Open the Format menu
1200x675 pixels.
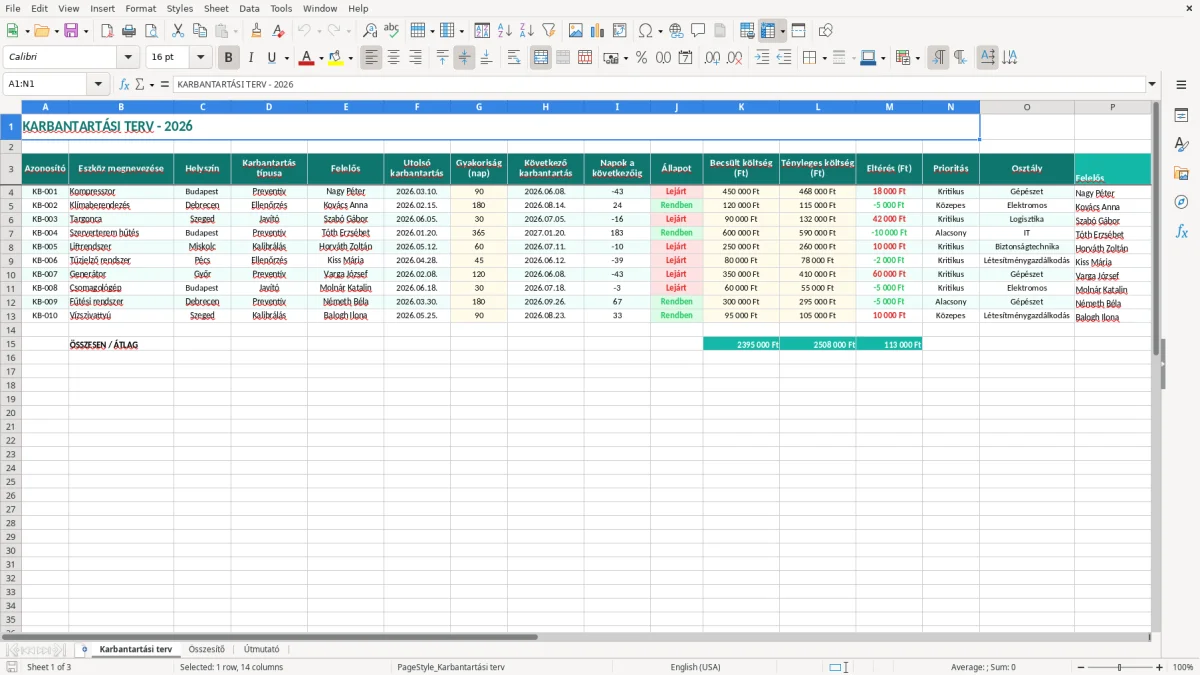pyautogui.click(x=141, y=8)
